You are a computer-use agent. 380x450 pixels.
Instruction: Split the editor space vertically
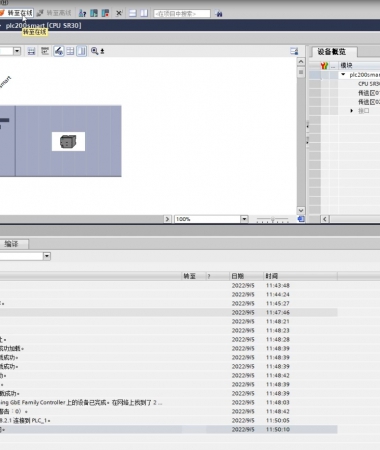pyautogui.click(x=144, y=13)
